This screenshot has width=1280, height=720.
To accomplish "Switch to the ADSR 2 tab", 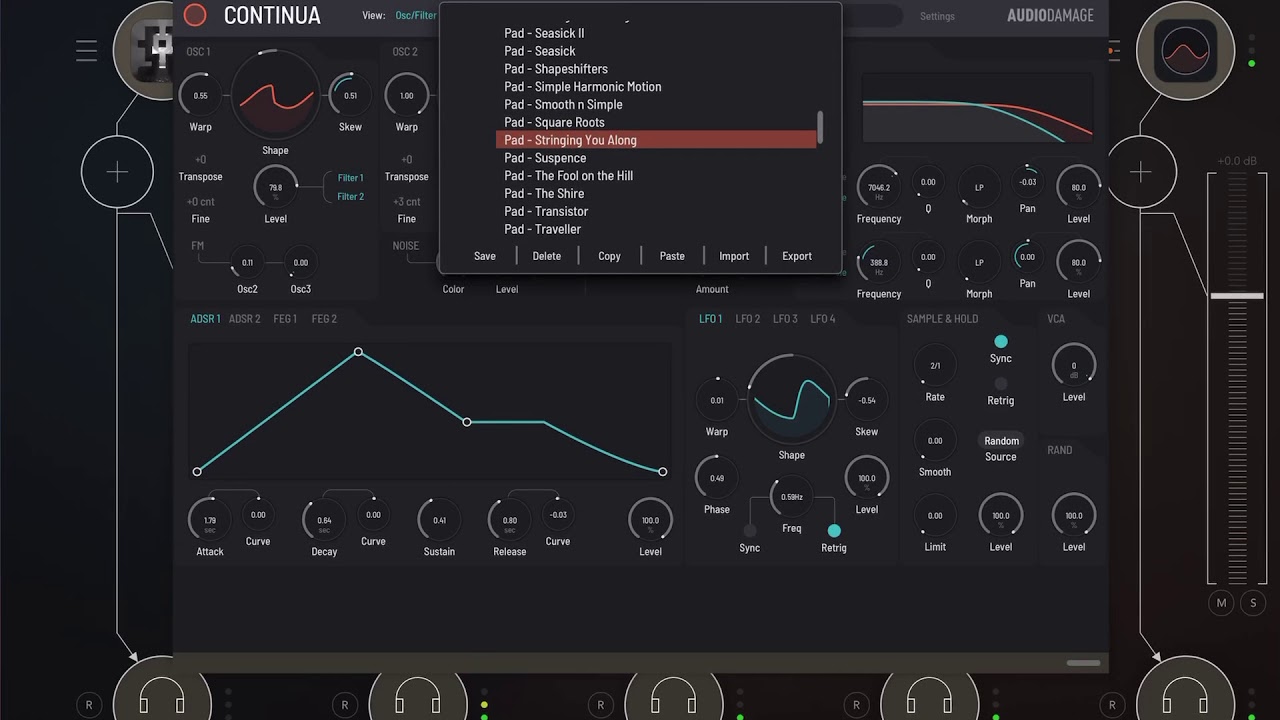I will (244, 319).
